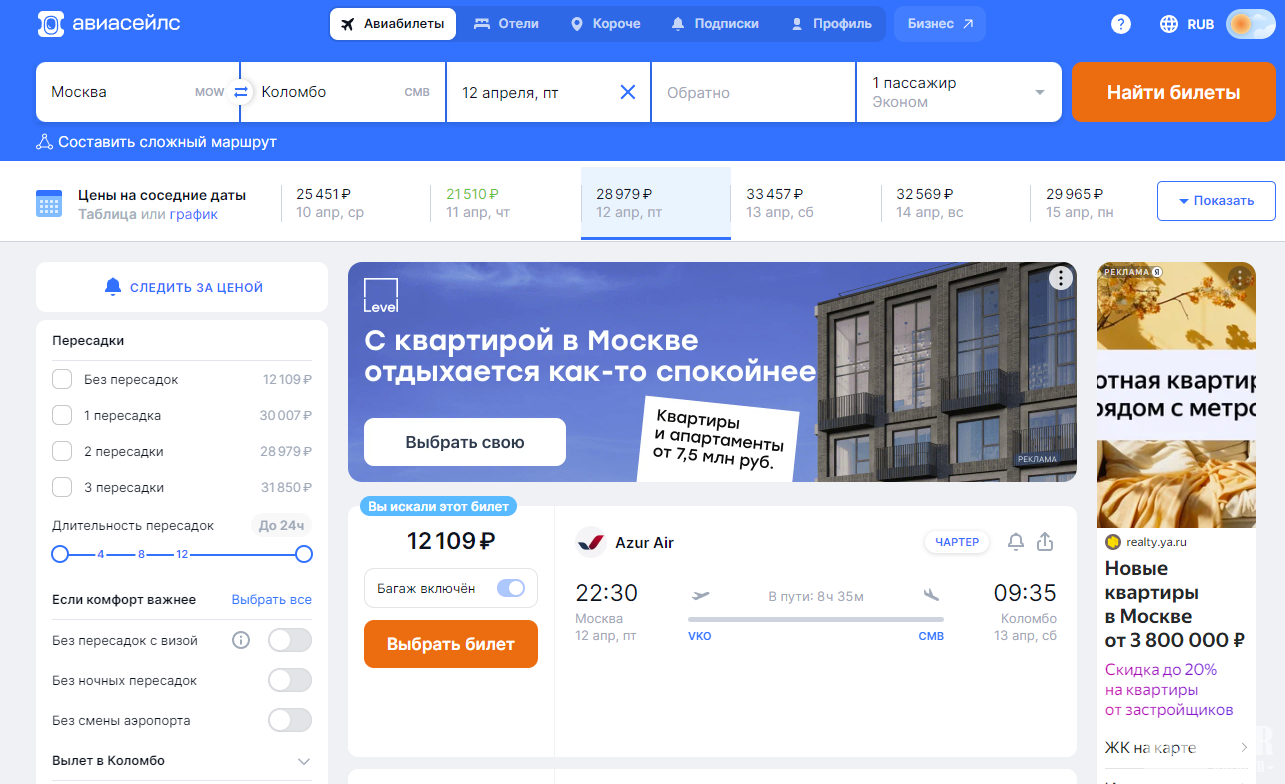Image resolution: width=1285 pixels, height=784 pixels.
Task: Switch to the 'Отели' tab
Action: click(x=507, y=24)
